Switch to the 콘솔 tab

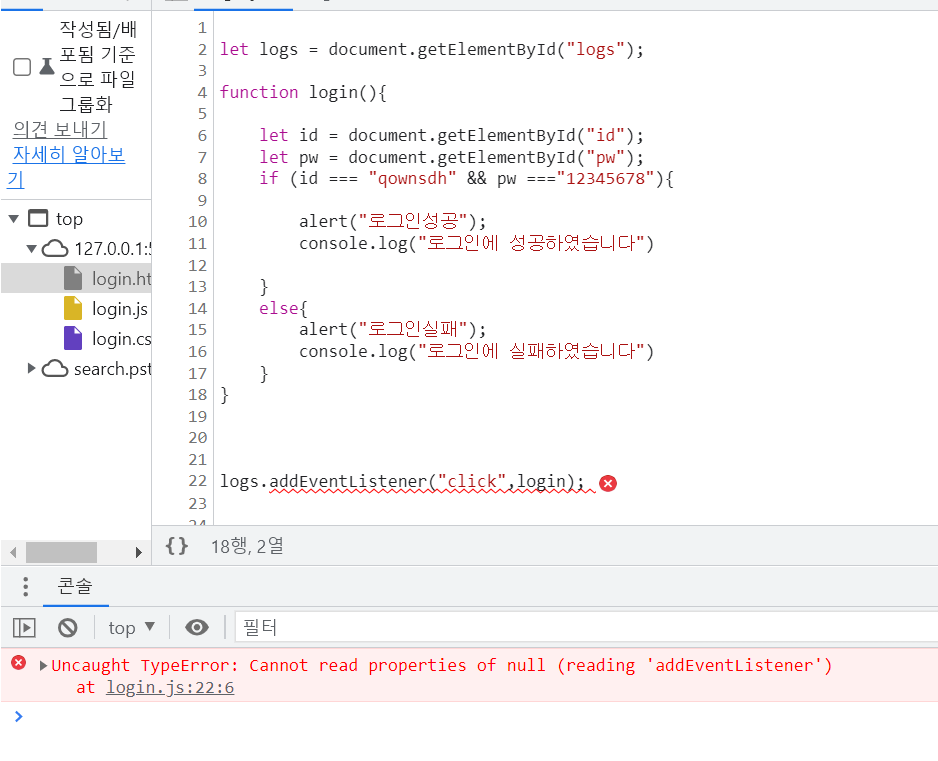click(x=75, y=586)
